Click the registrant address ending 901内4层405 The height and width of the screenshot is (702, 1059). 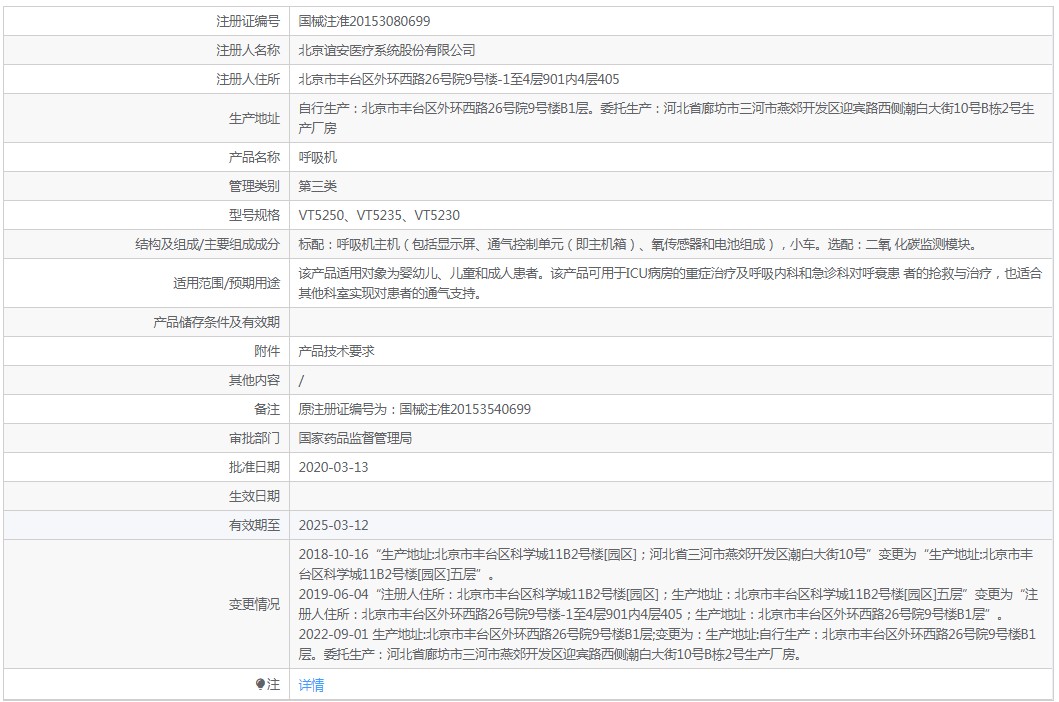point(459,79)
